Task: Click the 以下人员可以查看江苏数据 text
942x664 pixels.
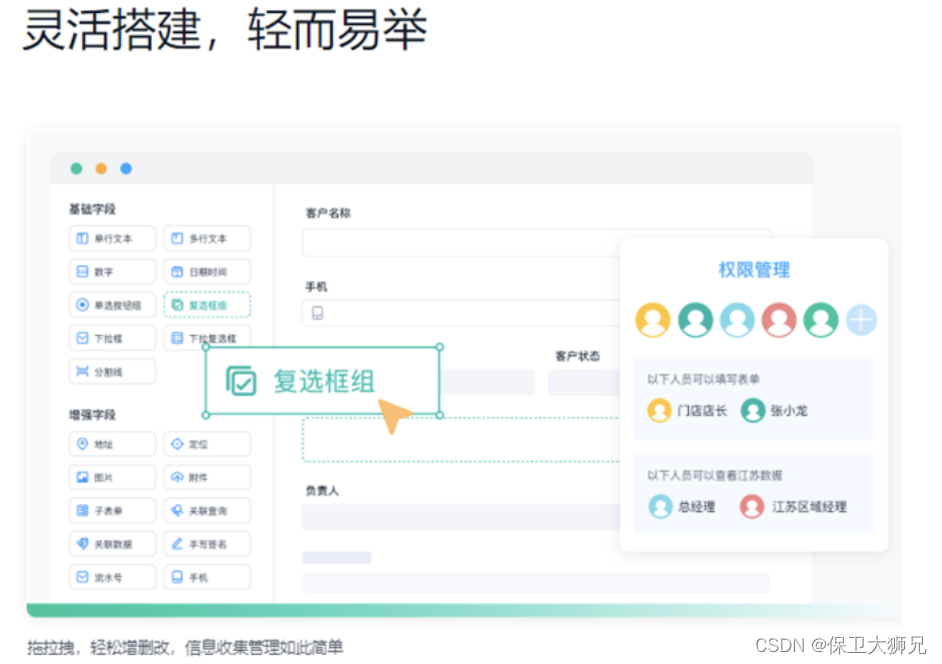Action: (x=714, y=475)
